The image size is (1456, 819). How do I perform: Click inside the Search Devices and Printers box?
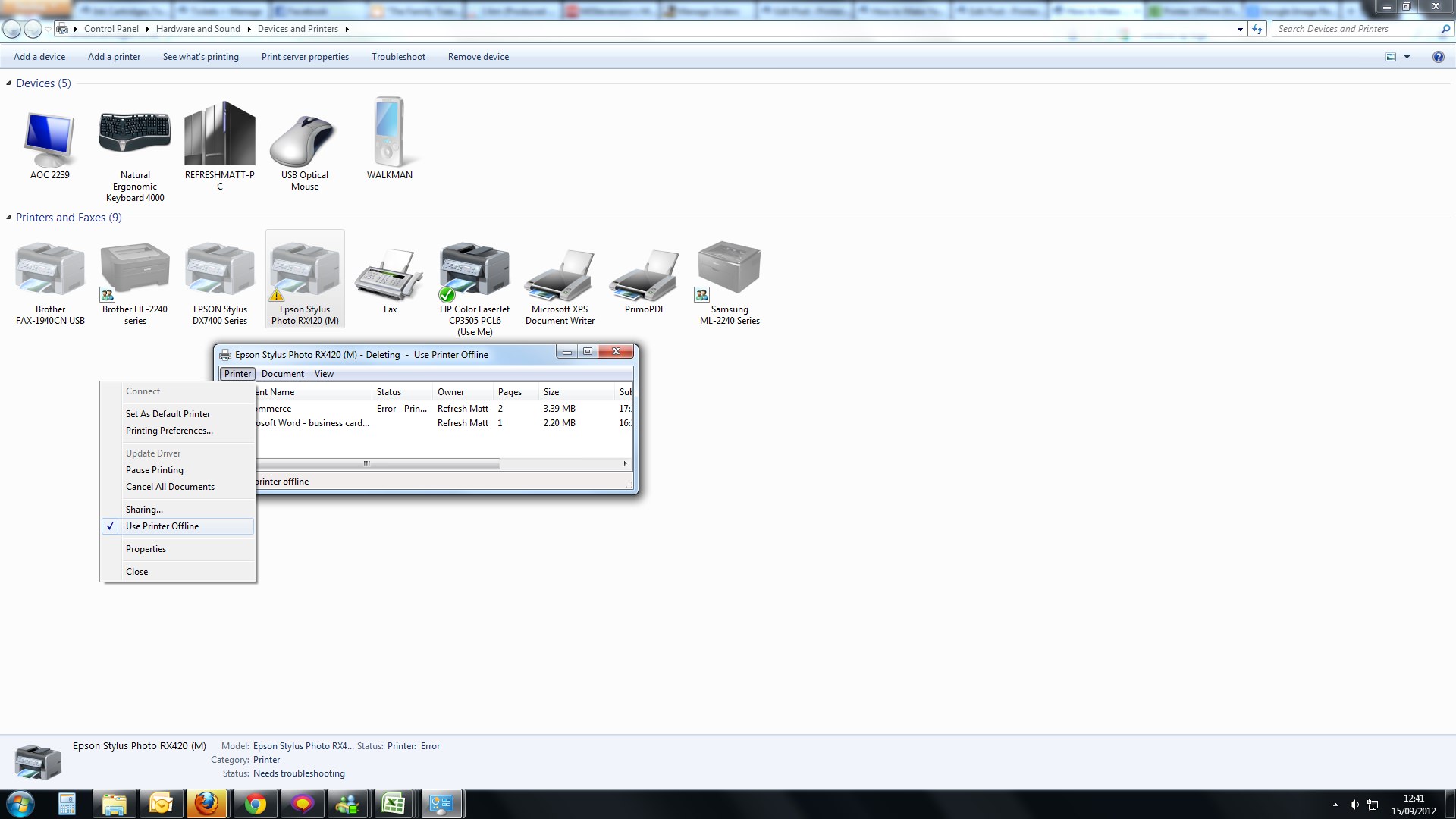tap(1350, 29)
